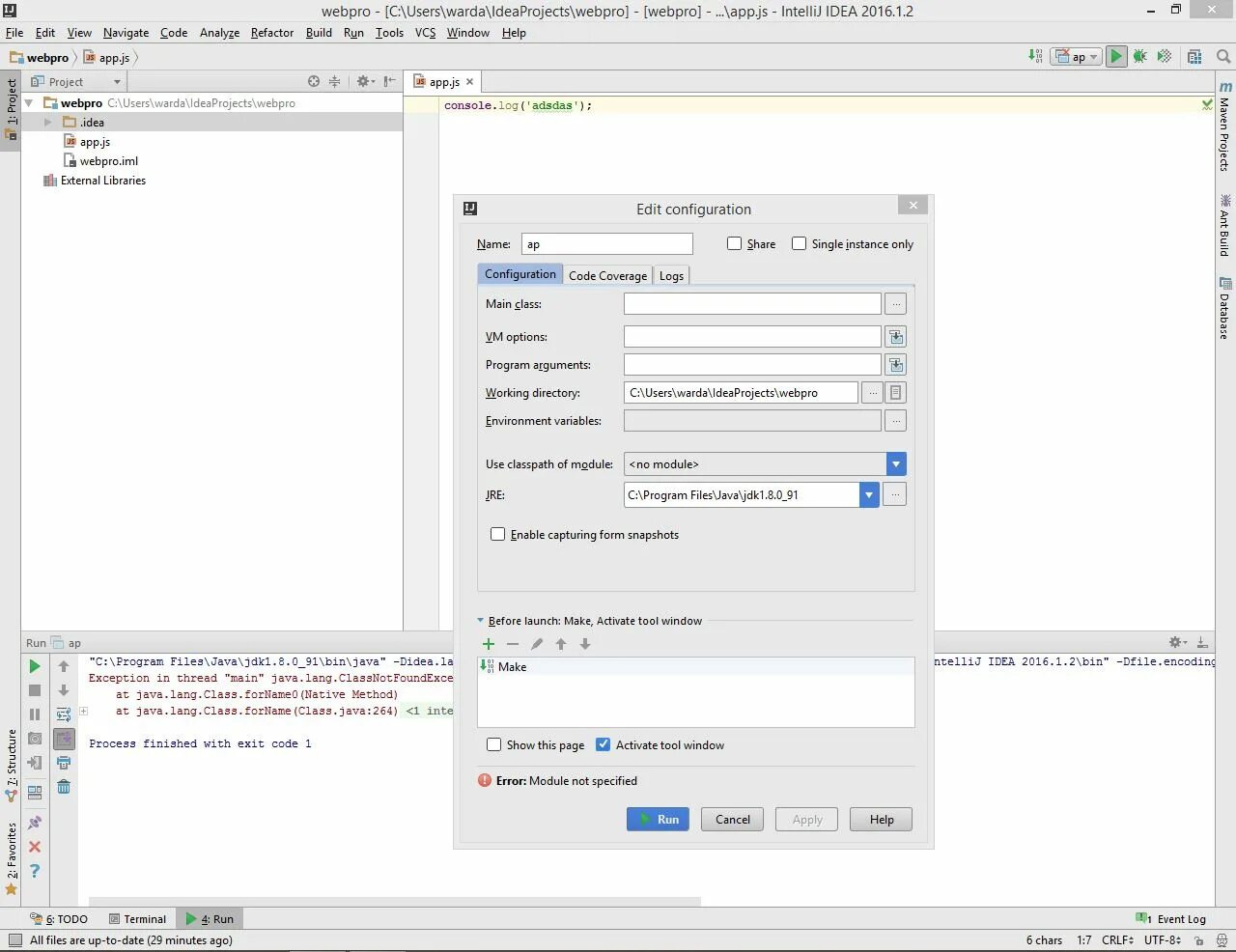The width and height of the screenshot is (1236, 952).
Task: Toggle the Share checkbox
Action: 734,244
